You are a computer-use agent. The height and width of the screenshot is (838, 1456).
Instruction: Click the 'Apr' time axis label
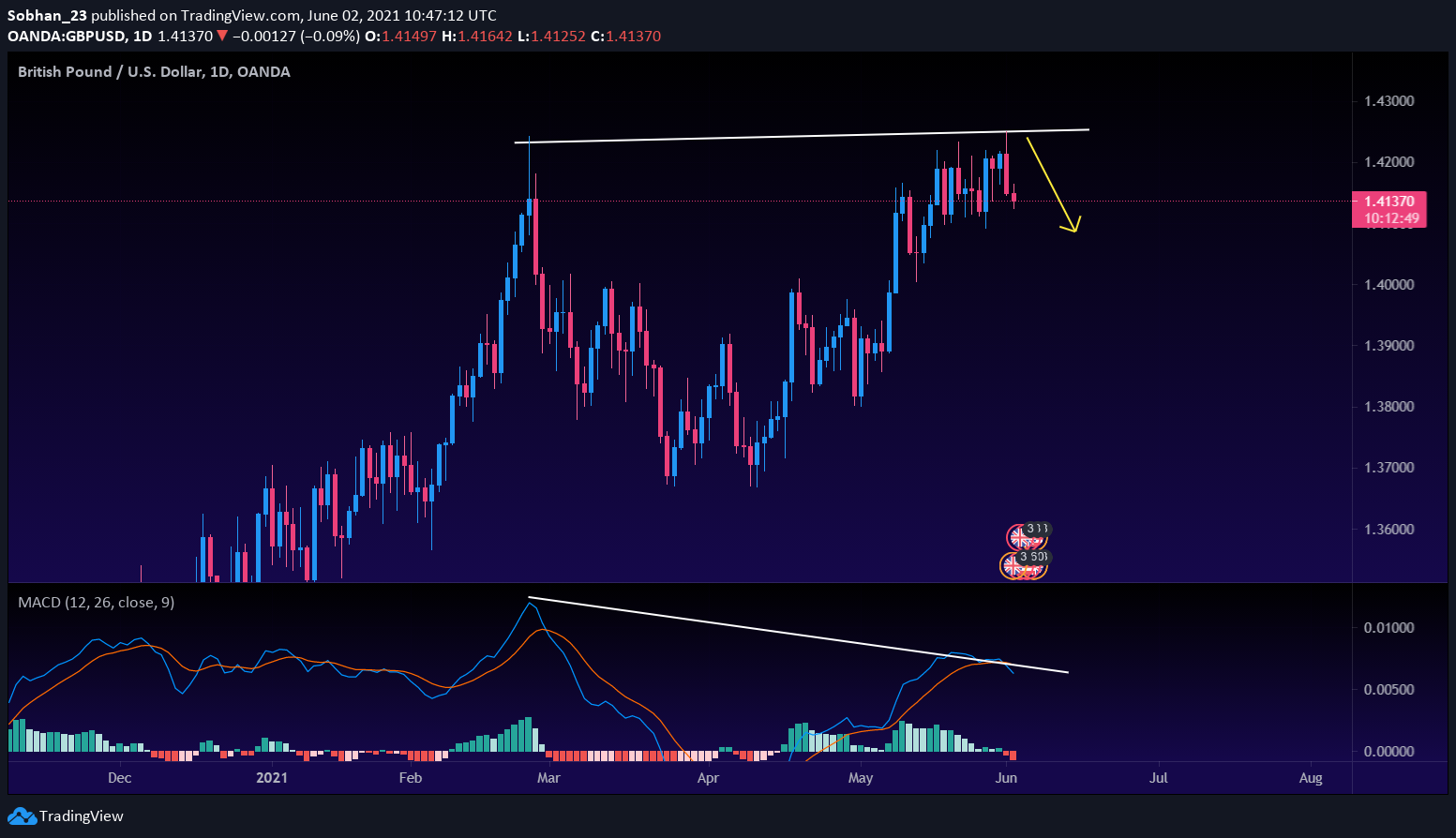tap(709, 778)
